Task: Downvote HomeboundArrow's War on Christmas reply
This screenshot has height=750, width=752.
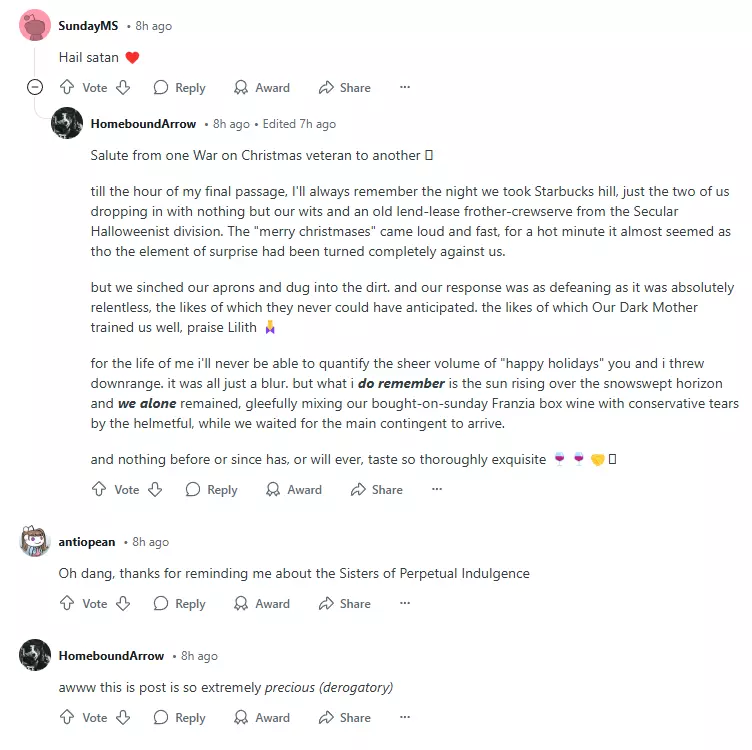Action: [155, 489]
